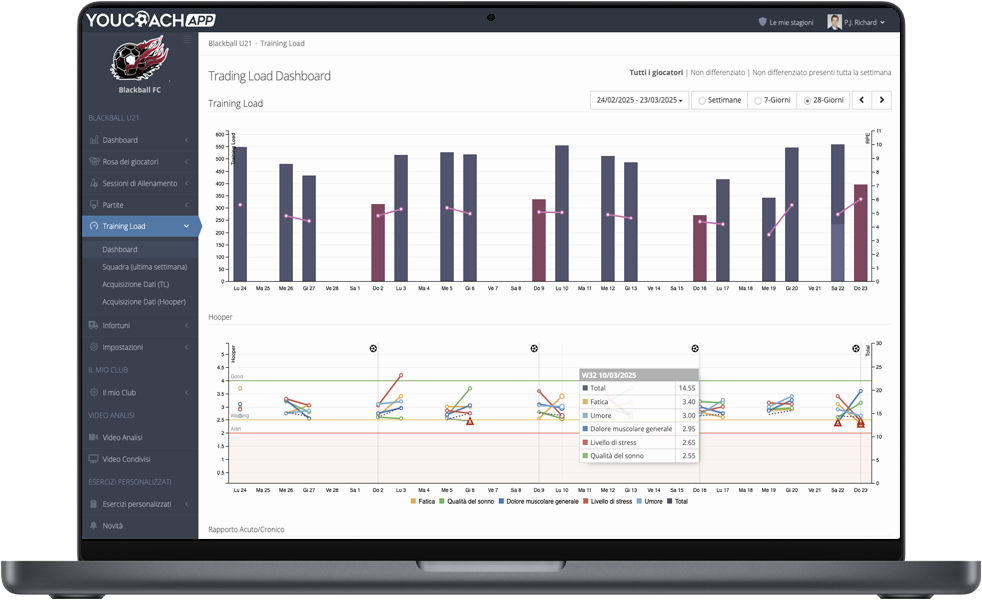982x600 pixels.
Task: Open Squadra (ultima settimana) in sidebar
Action: click(x=144, y=267)
